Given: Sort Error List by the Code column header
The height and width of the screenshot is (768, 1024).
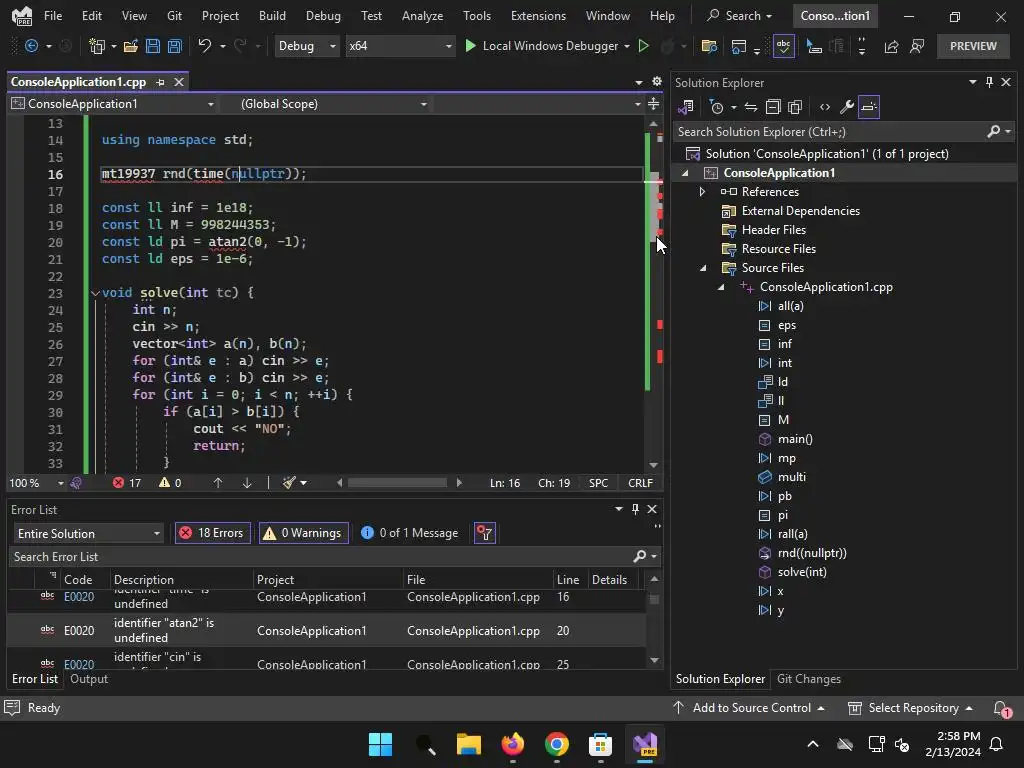Looking at the screenshot, I should [x=78, y=579].
